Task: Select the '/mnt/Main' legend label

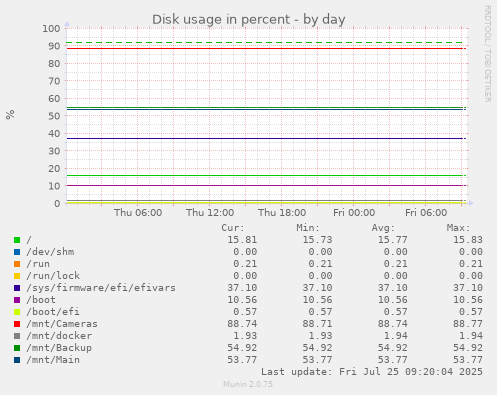Action: (53, 360)
